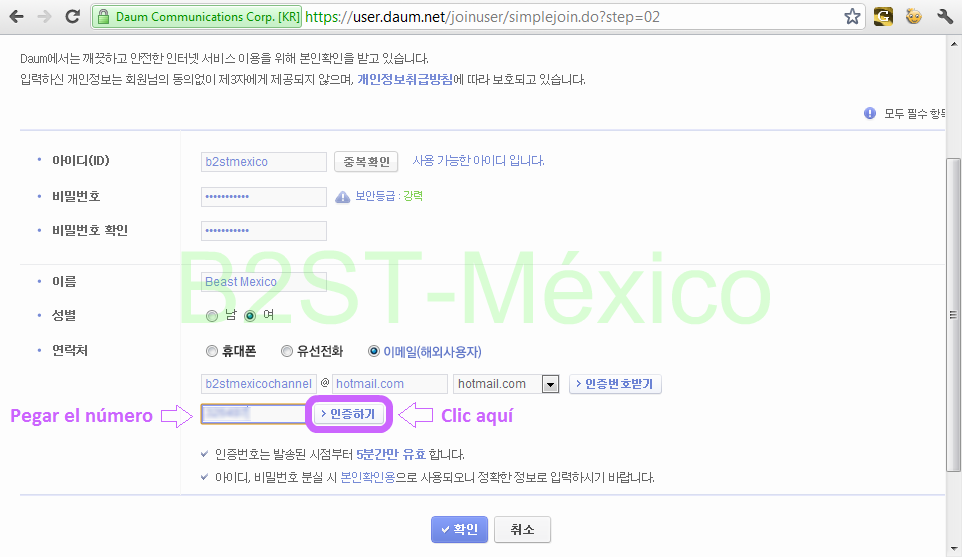Select the 남 gender radio button
962x557 pixels.
pos(212,316)
